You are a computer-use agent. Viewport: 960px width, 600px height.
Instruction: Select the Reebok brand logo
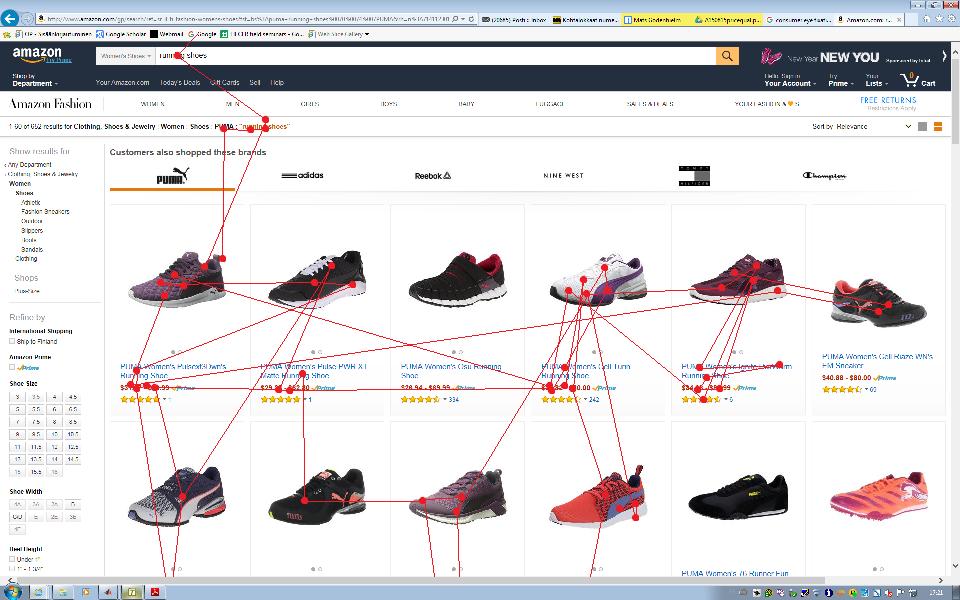tap(432, 176)
